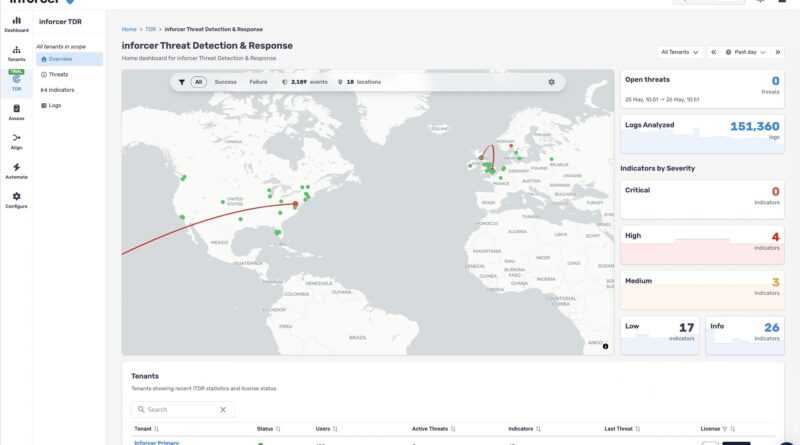Open the All Tenants dropdown

click(x=680, y=52)
